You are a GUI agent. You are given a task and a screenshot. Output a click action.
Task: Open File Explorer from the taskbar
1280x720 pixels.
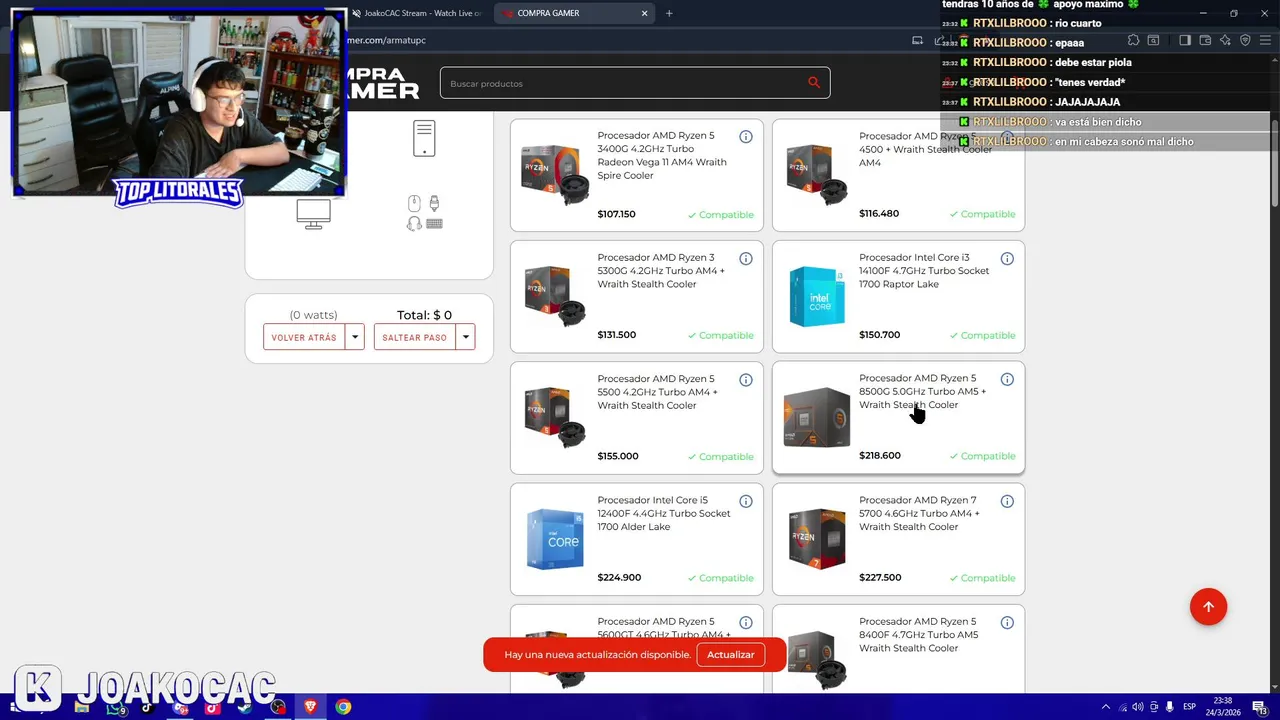tap(82, 707)
